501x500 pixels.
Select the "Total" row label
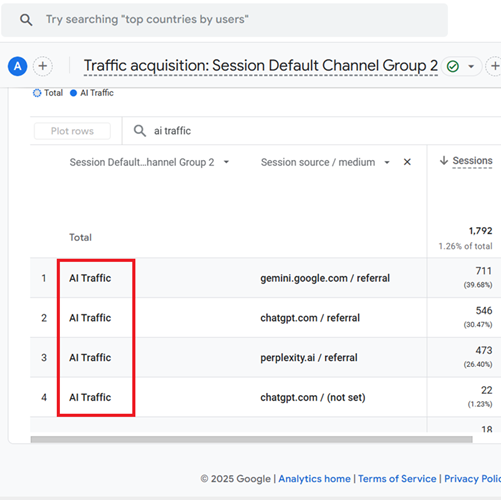pos(80,237)
